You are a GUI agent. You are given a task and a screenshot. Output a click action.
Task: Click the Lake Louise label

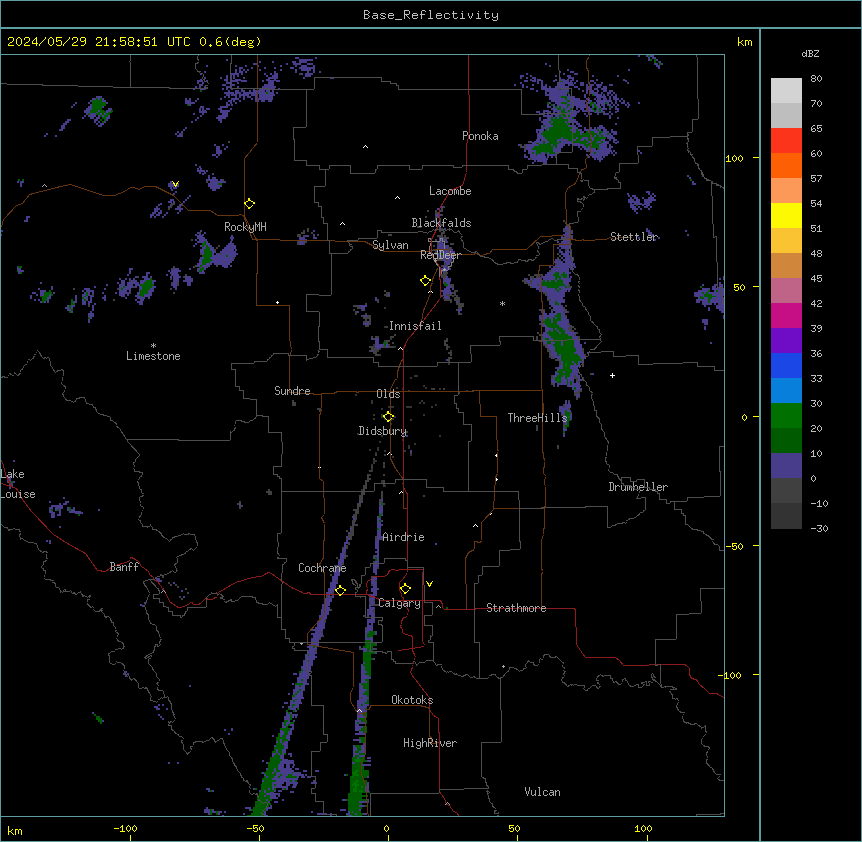point(17,484)
